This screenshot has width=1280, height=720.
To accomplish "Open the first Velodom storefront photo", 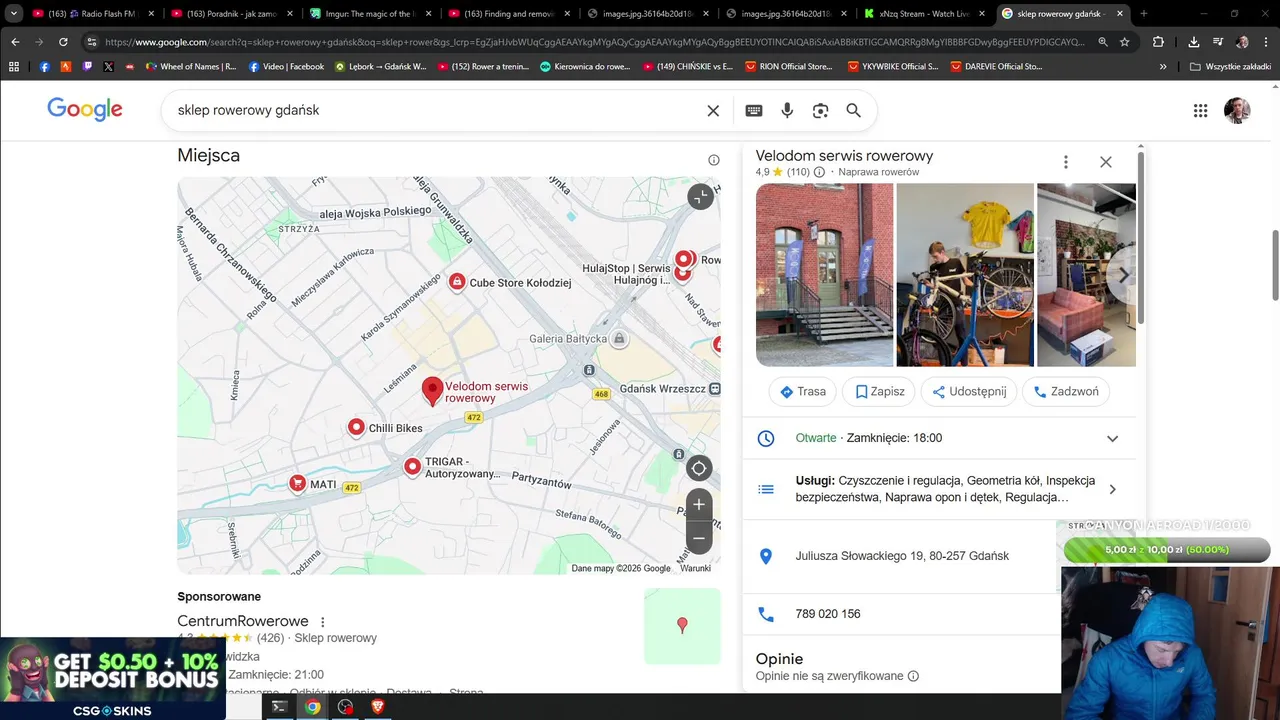I will point(824,275).
